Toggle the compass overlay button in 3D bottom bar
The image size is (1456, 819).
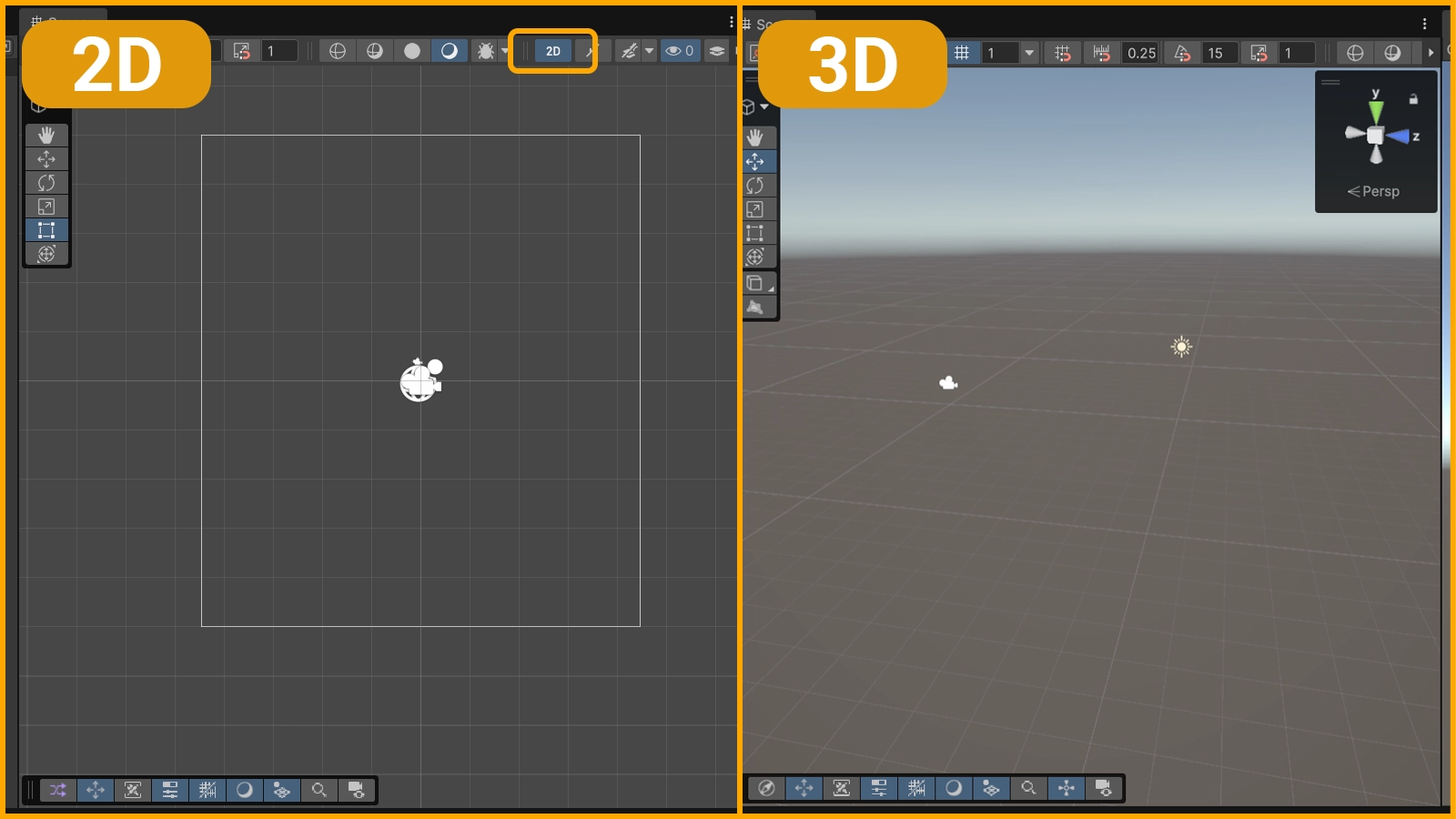(767, 788)
